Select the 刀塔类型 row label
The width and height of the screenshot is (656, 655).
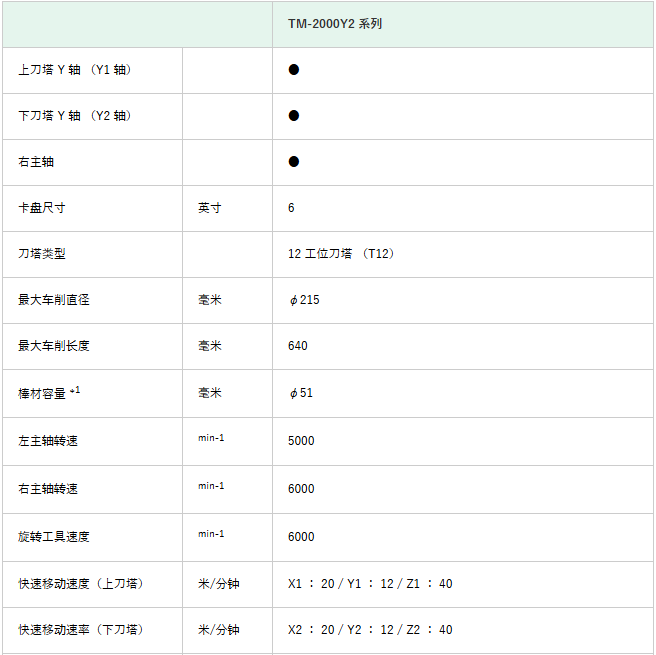pos(42,254)
